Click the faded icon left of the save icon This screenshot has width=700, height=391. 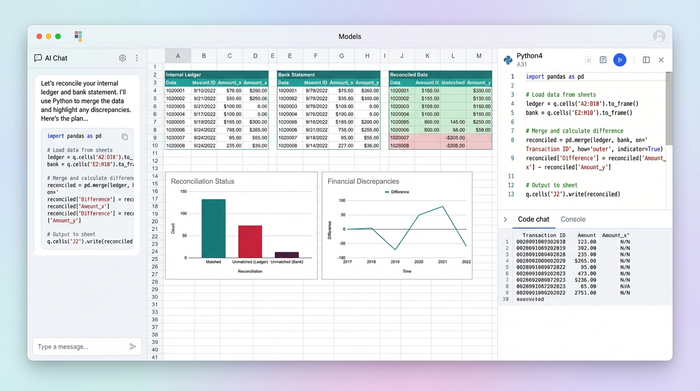pos(588,60)
